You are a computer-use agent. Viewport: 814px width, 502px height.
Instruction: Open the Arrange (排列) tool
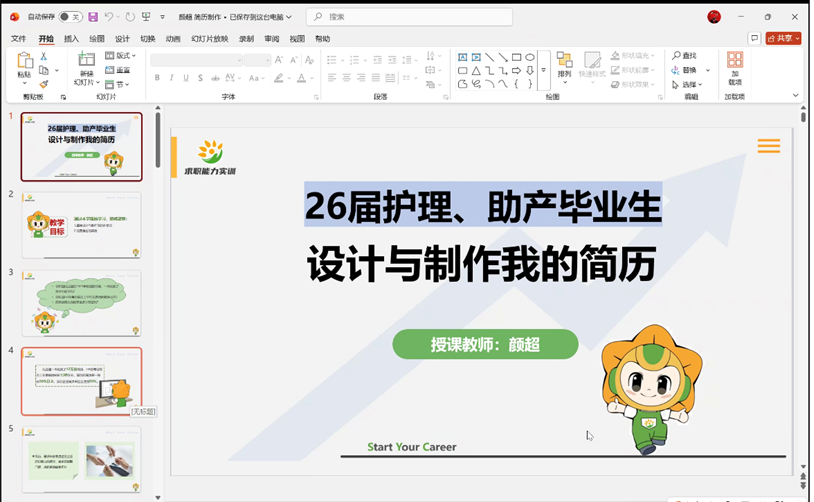pos(564,65)
